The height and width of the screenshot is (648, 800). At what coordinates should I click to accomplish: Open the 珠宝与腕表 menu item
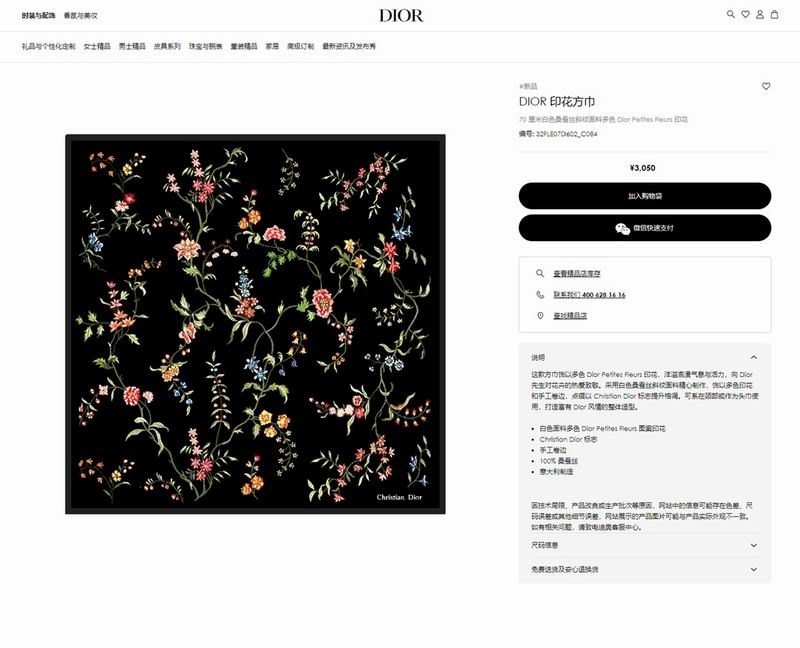tap(206, 46)
